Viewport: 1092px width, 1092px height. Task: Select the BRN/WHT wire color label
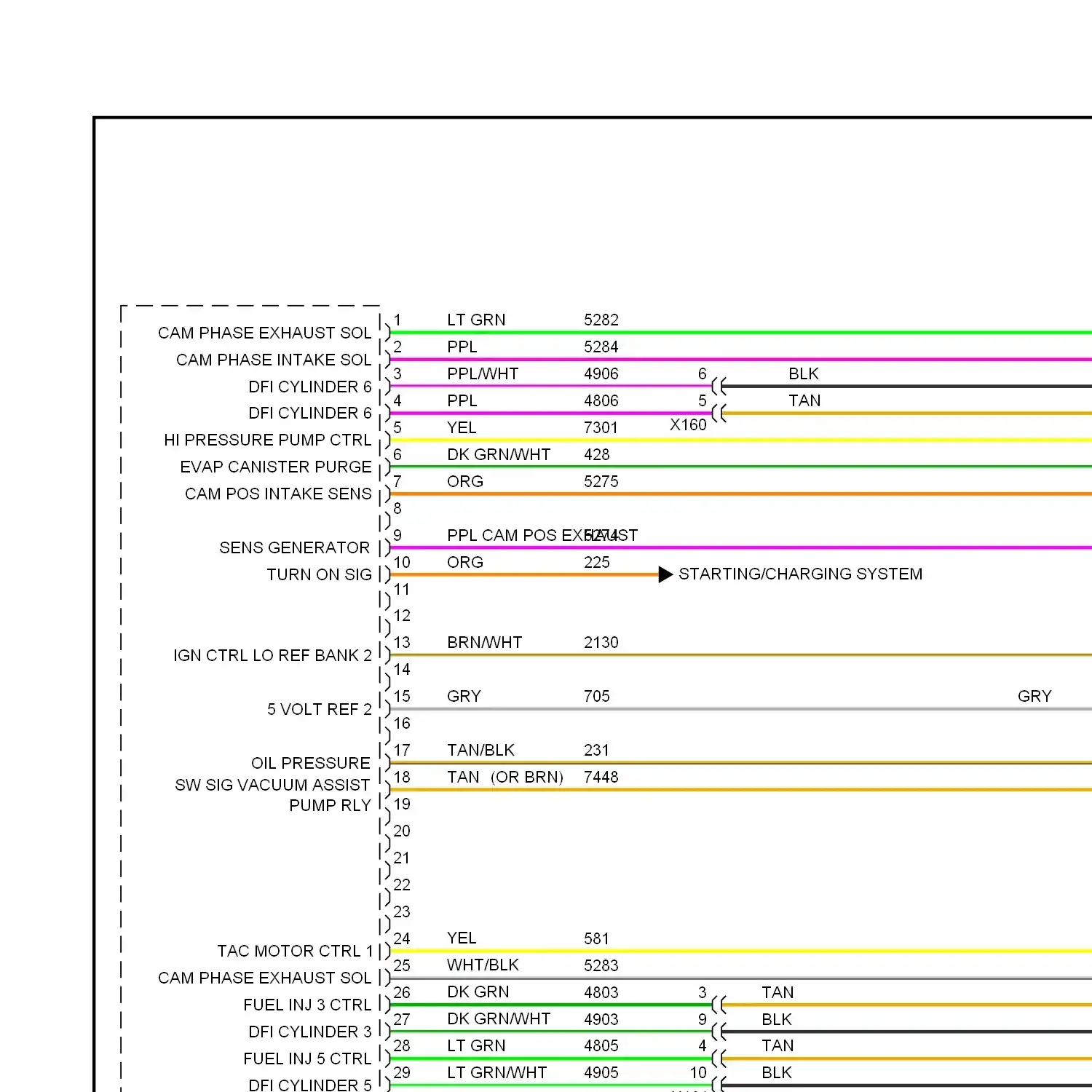point(485,642)
